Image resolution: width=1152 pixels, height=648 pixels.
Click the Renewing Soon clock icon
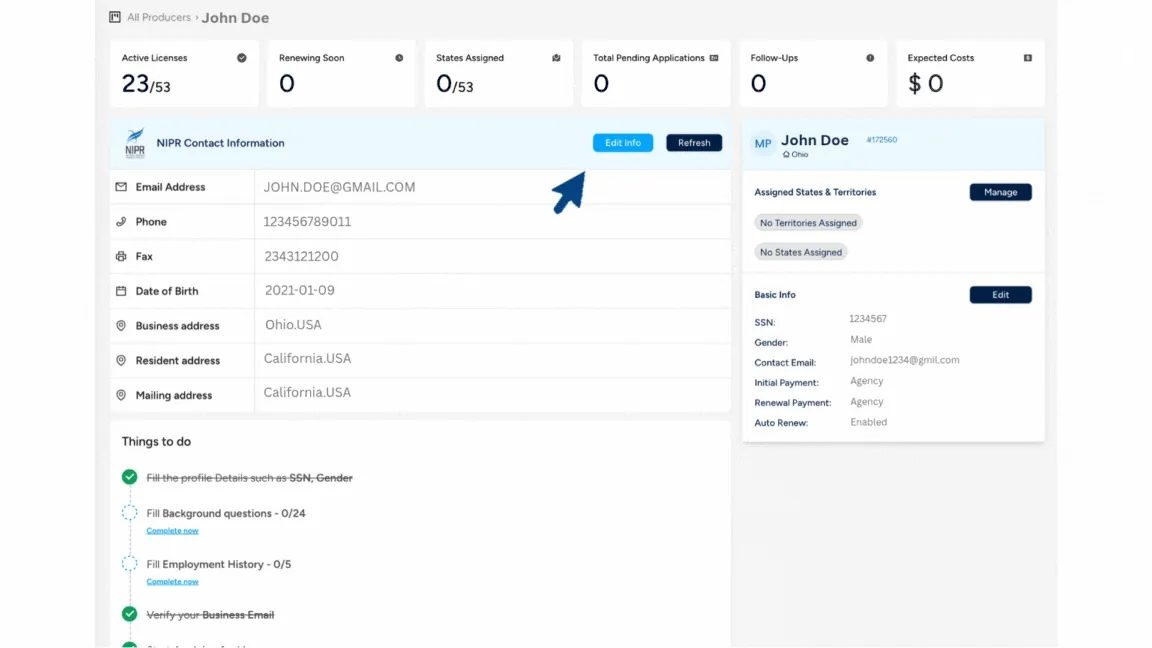point(399,58)
